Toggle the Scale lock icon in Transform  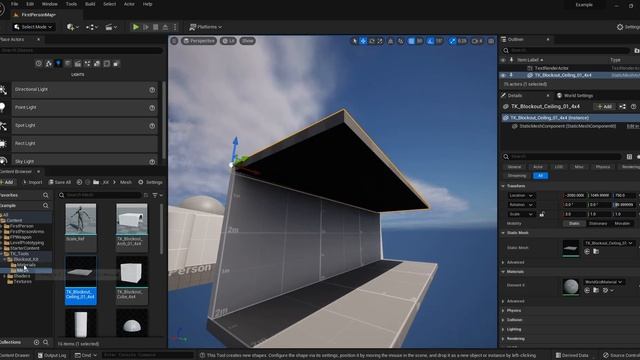542,214
